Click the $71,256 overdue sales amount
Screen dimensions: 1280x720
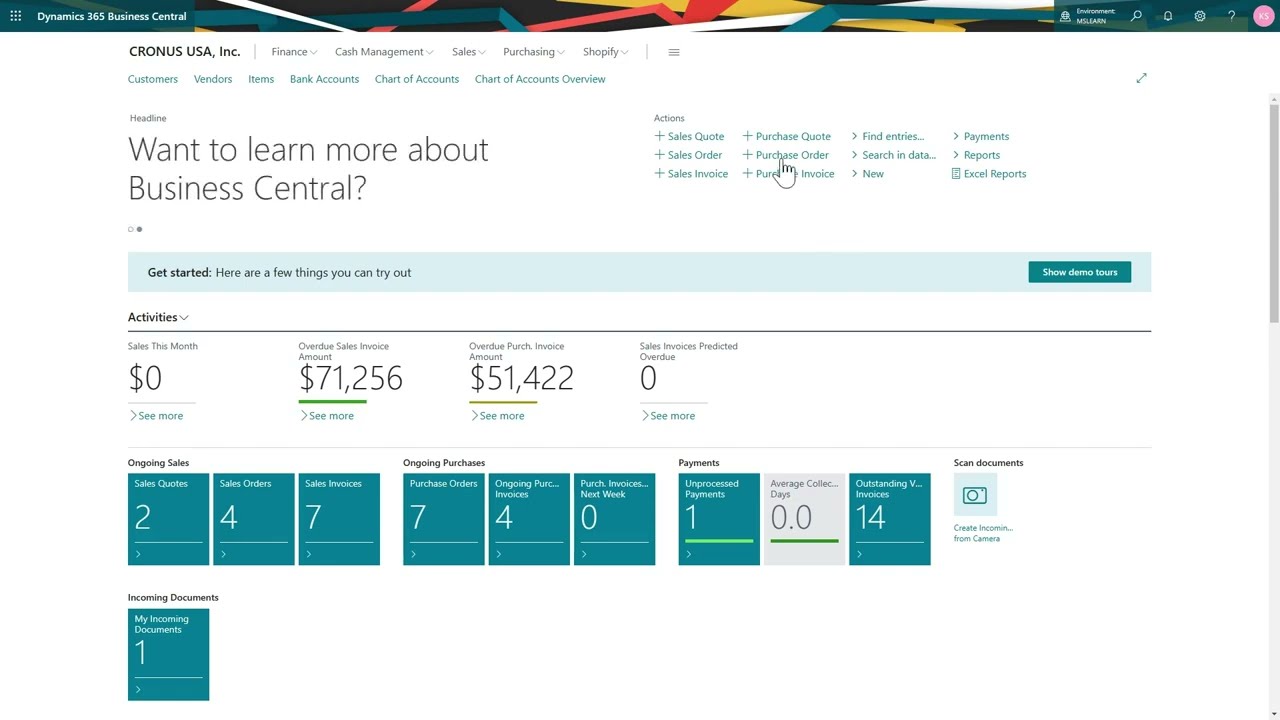tap(351, 378)
